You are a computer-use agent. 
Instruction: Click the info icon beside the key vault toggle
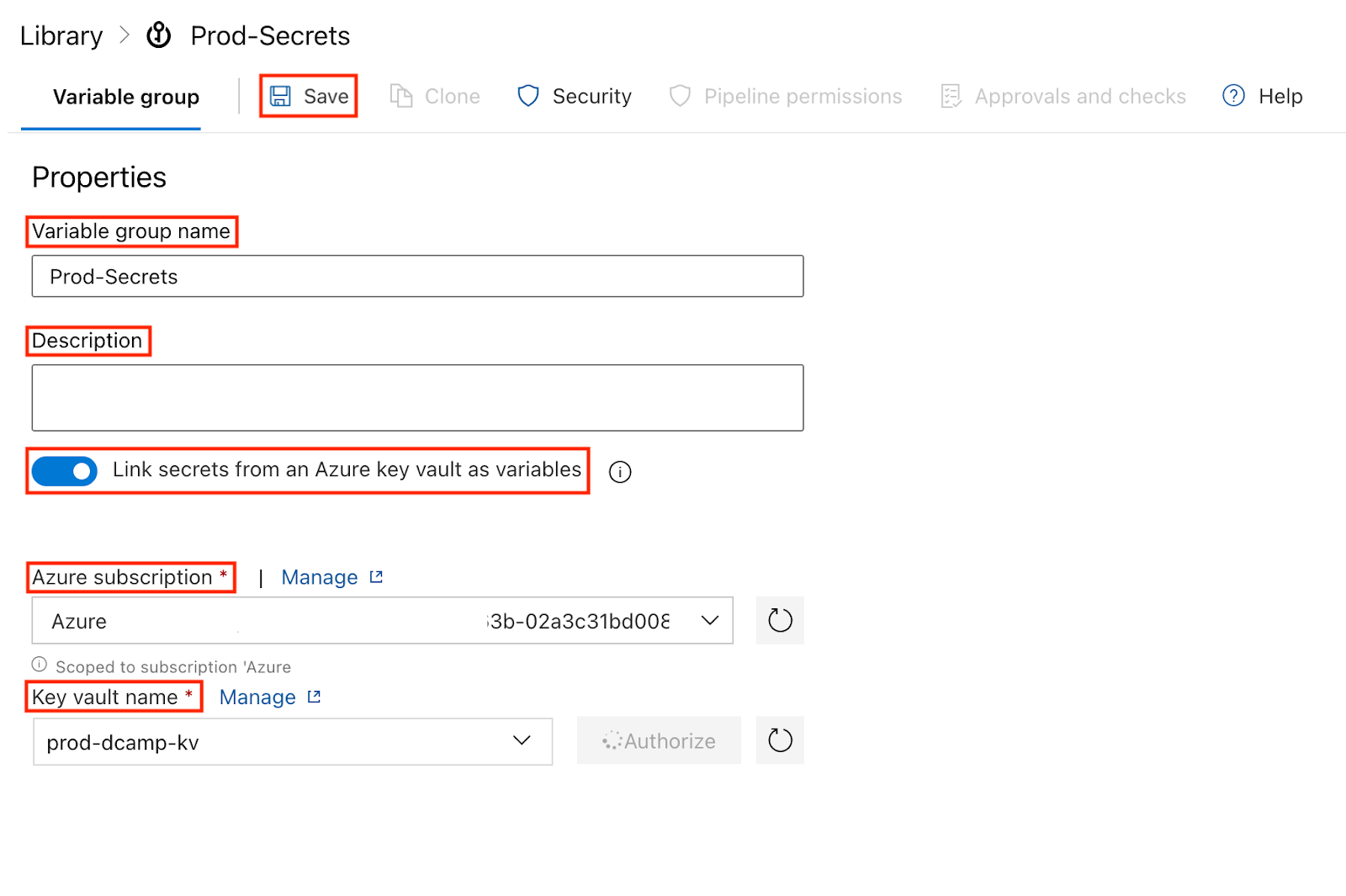620,472
